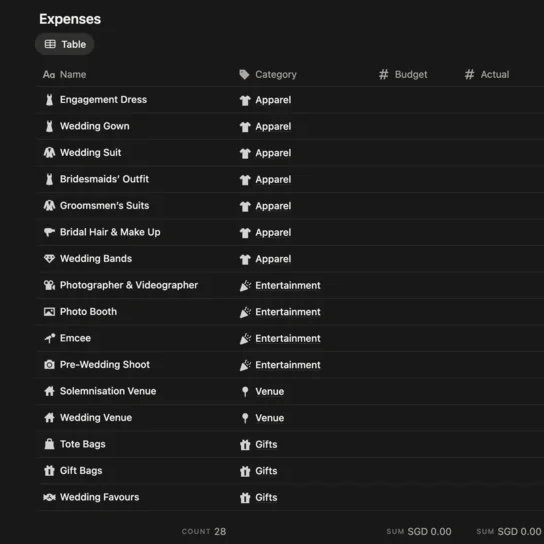
Task: Click the Budget cell for Wedding Venue
Action: tap(415, 418)
